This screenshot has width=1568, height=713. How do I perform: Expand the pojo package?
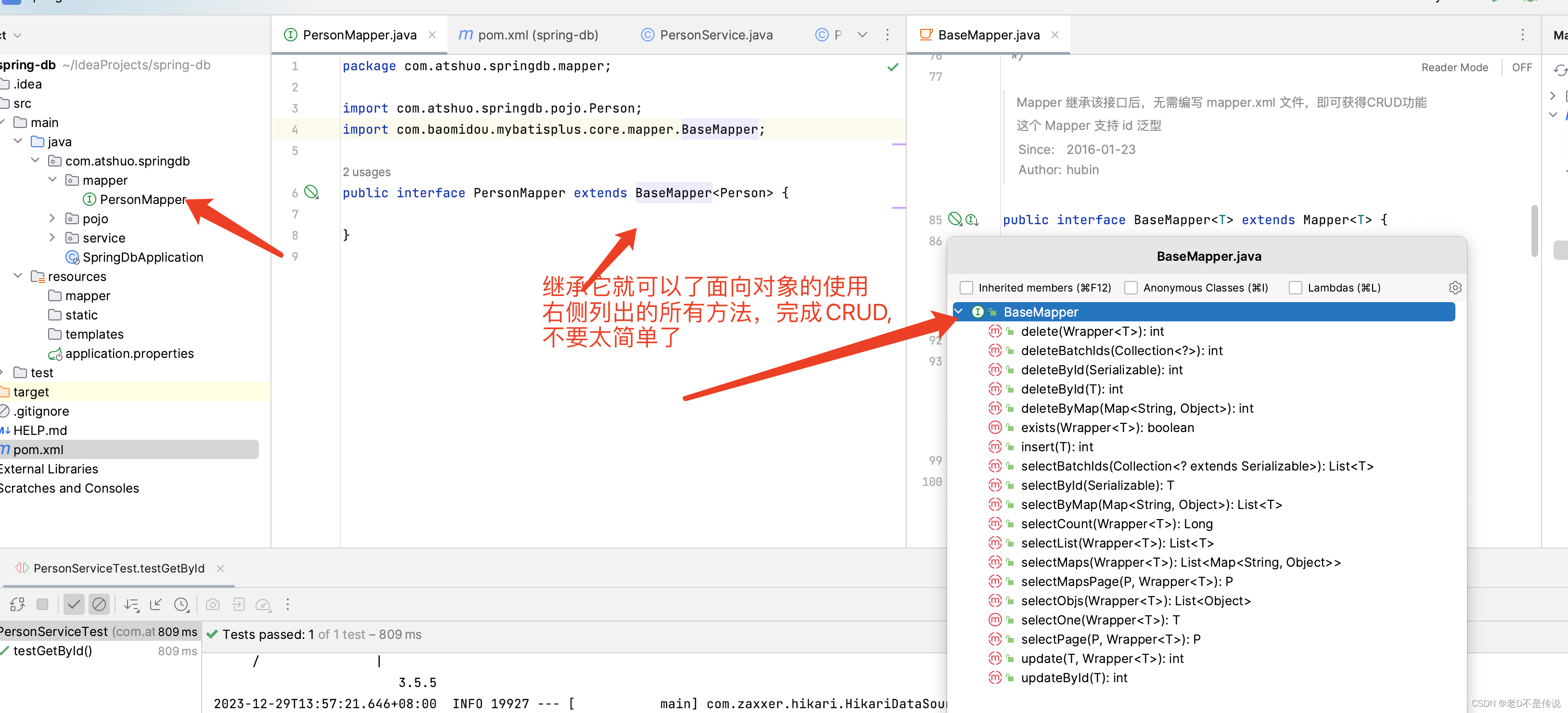(x=52, y=218)
